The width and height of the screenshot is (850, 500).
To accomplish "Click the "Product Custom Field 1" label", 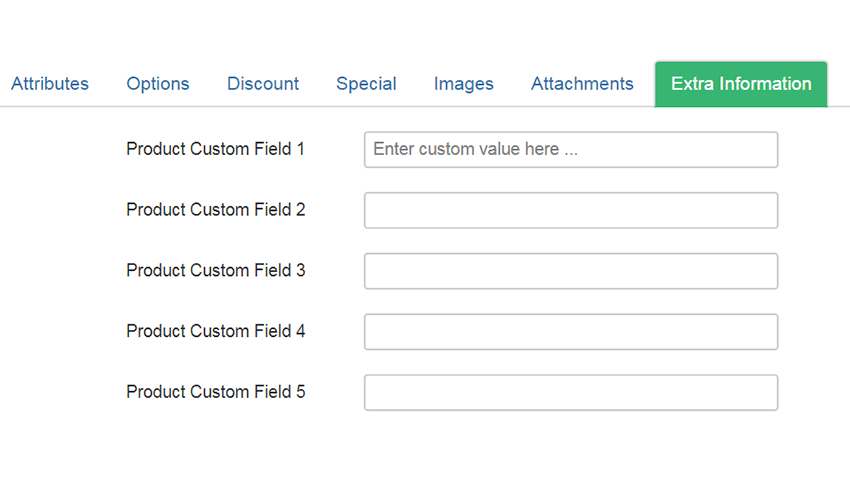I will (x=215, y=149).
